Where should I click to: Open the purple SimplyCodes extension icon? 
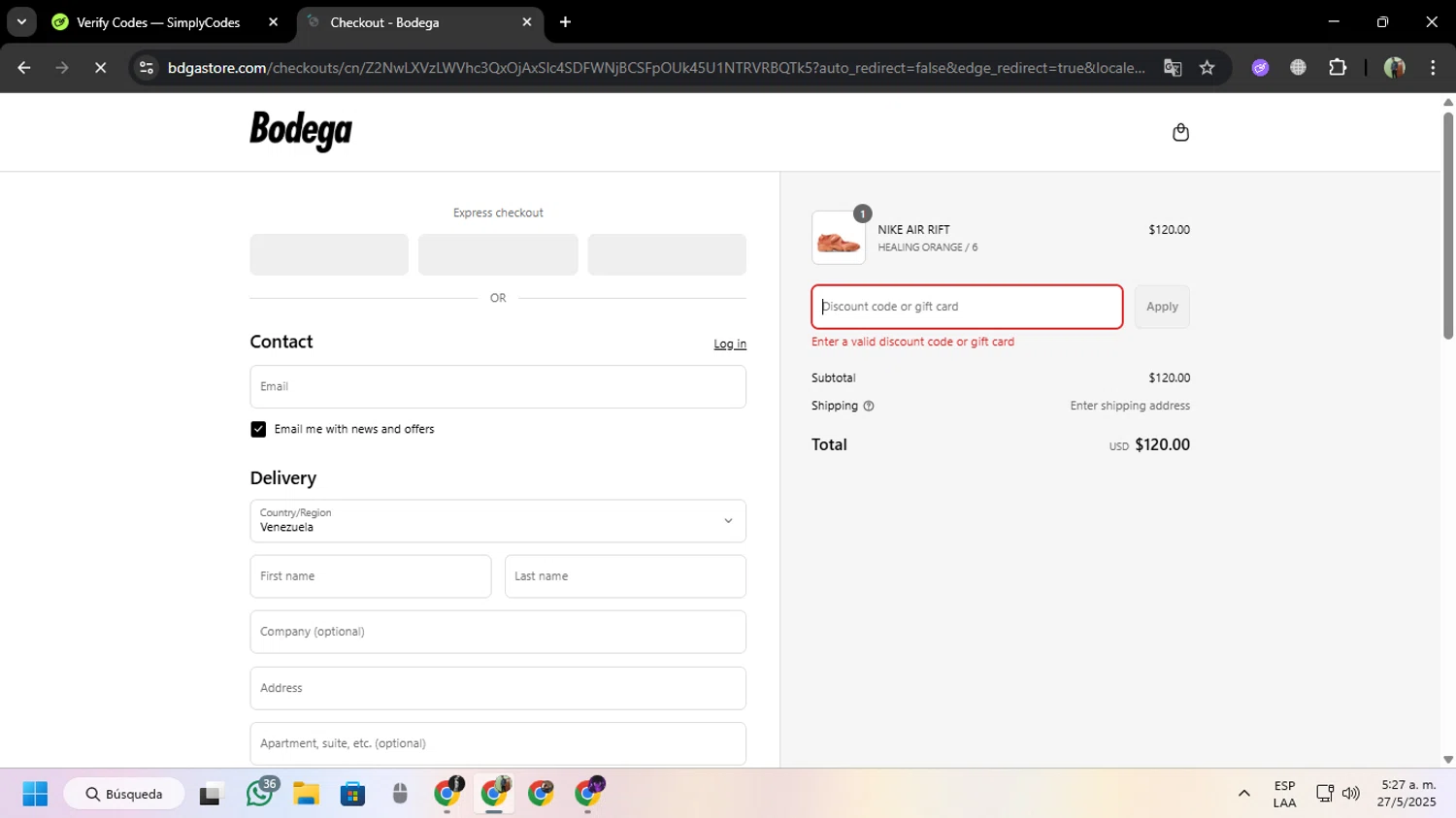point(1260,68)
